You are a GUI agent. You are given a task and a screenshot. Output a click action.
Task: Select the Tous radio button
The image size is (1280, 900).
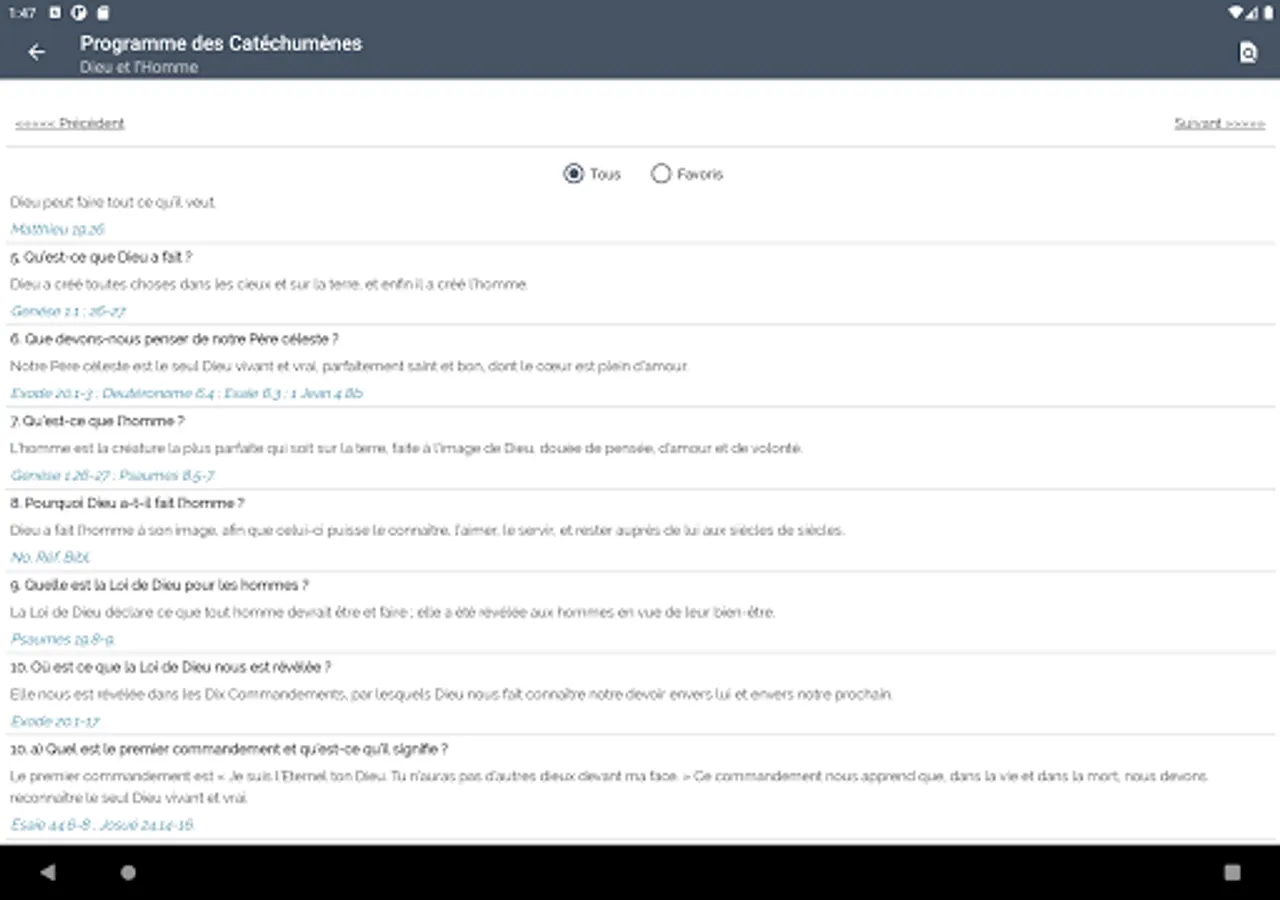(x=574, y=174)
